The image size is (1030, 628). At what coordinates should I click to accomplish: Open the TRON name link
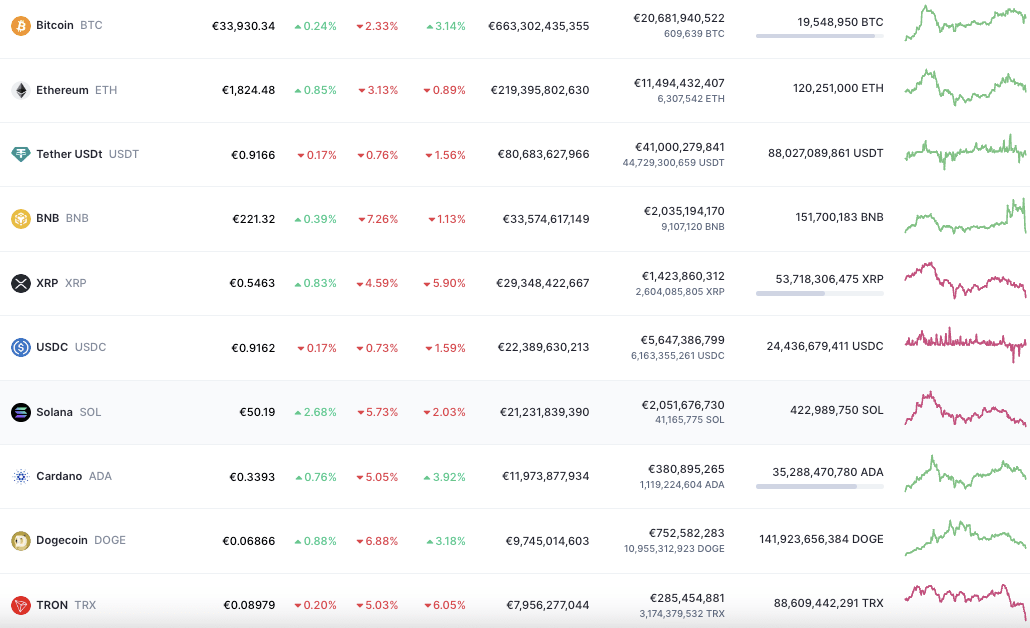pyautogui.click(x=52, y=605)
